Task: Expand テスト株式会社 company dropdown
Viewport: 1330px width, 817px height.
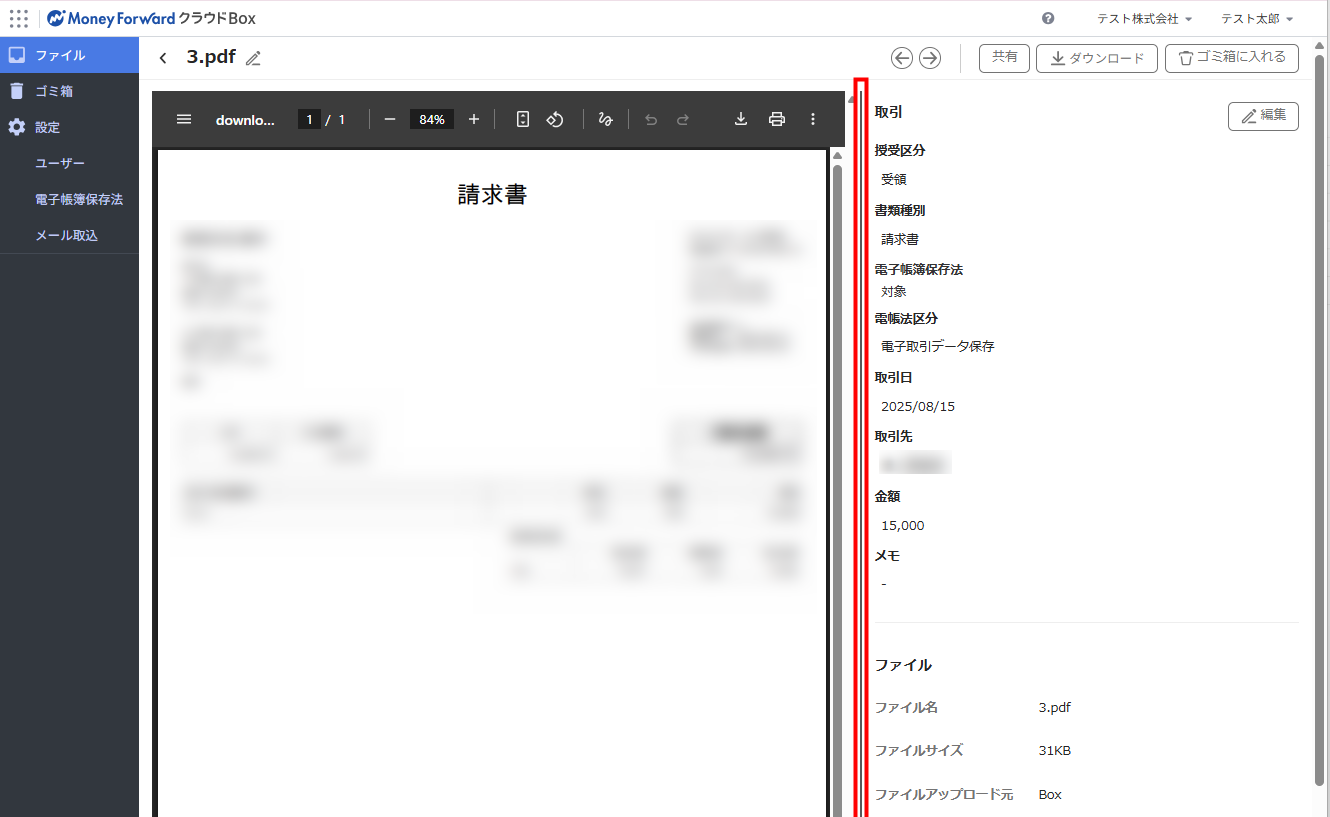Action: point(1144,18)
